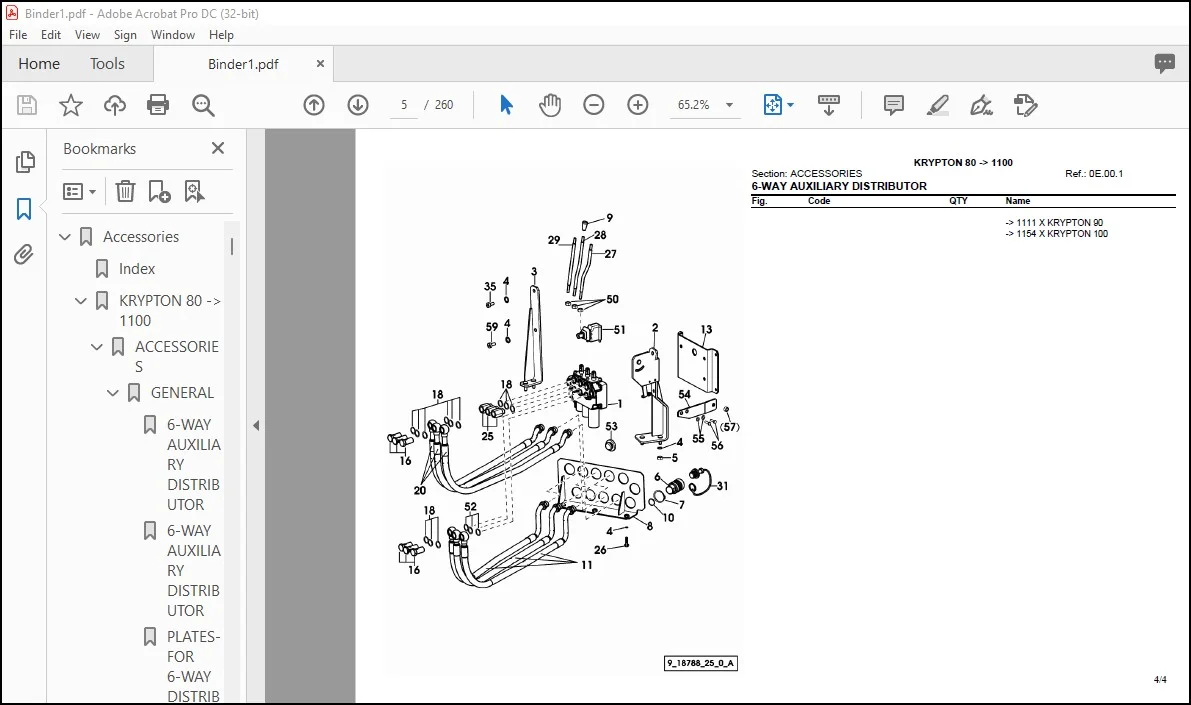
Task: Zoom in with the plus button
Action: click(638, 105)
